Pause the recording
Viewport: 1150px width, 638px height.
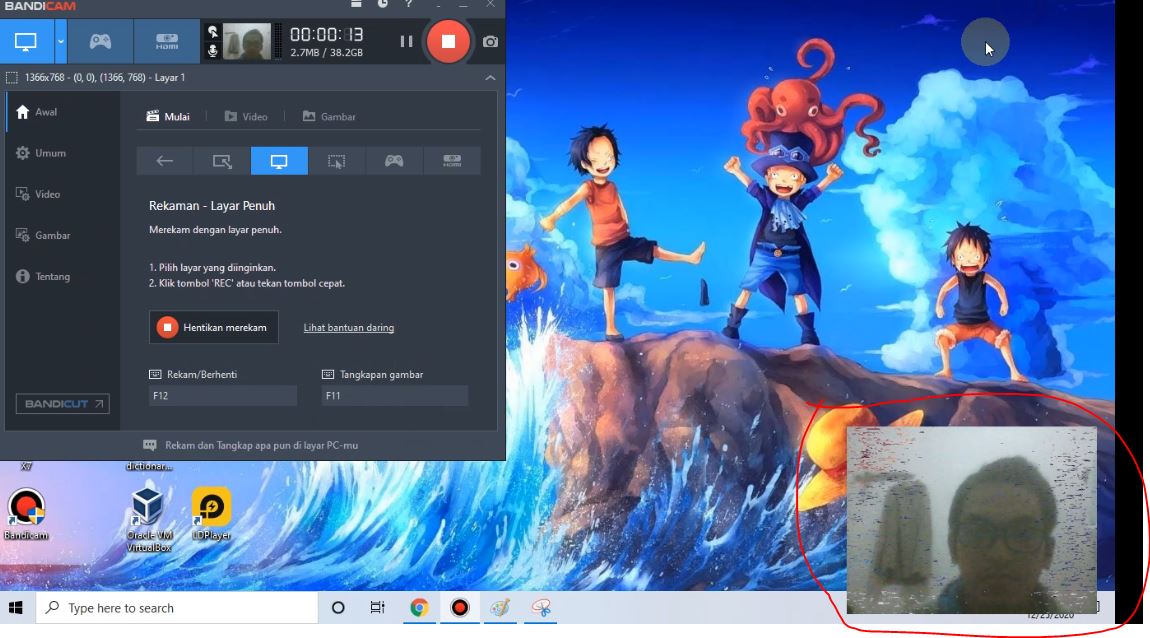click(406, 42)
